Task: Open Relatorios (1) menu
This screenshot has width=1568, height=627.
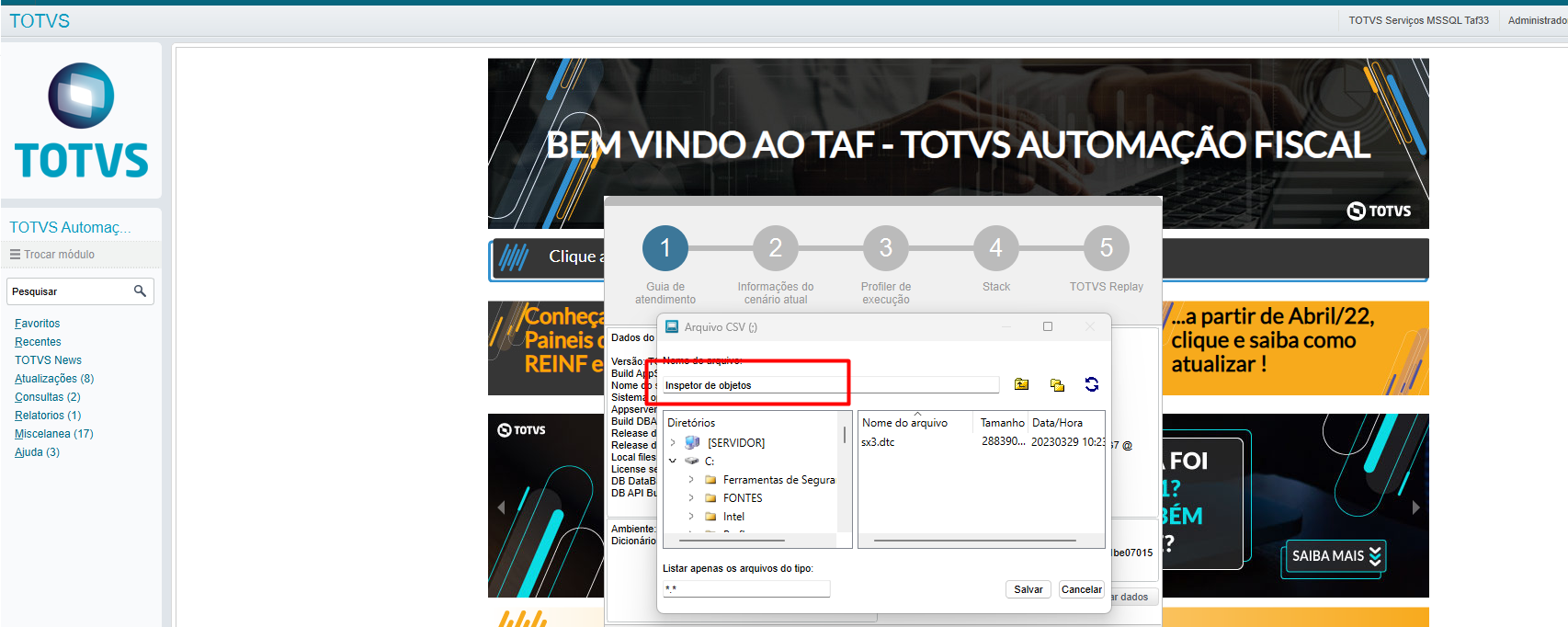Action: (48, 416)
